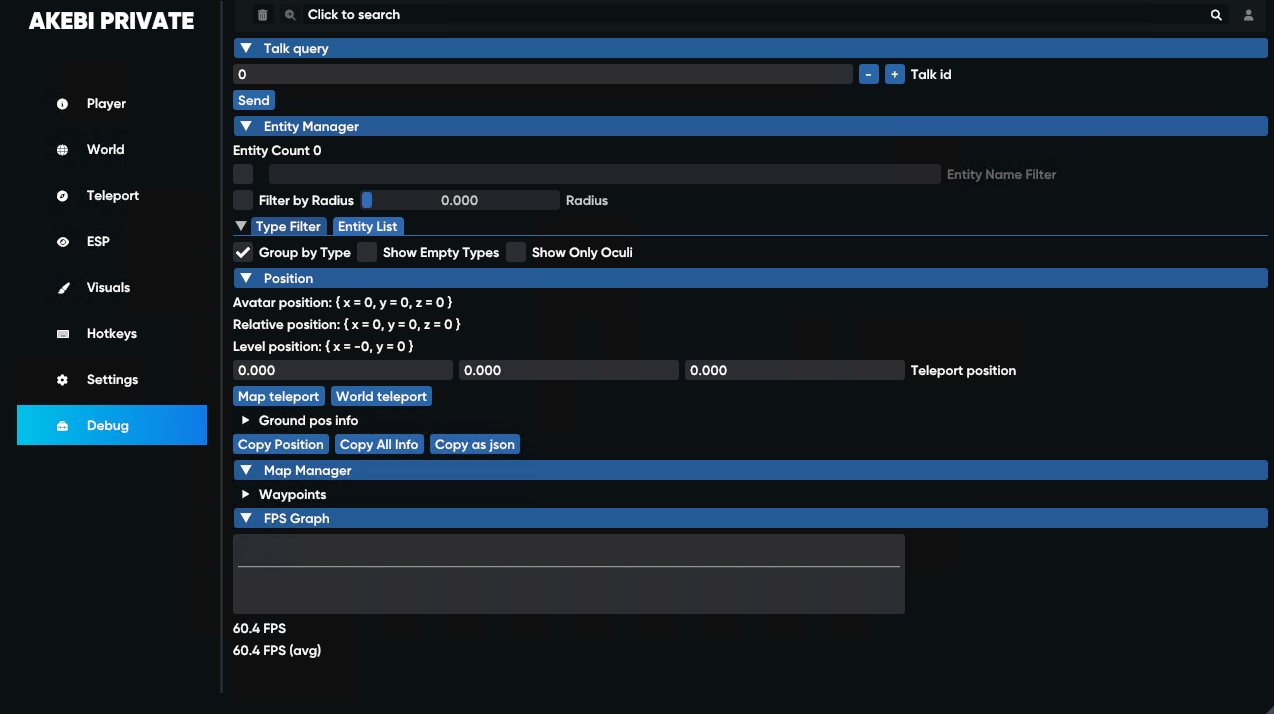Image resolution: width=1274 pixels, height=714 pixels.
Task: Switch to the Entity List tab
Action: point(368,226)
